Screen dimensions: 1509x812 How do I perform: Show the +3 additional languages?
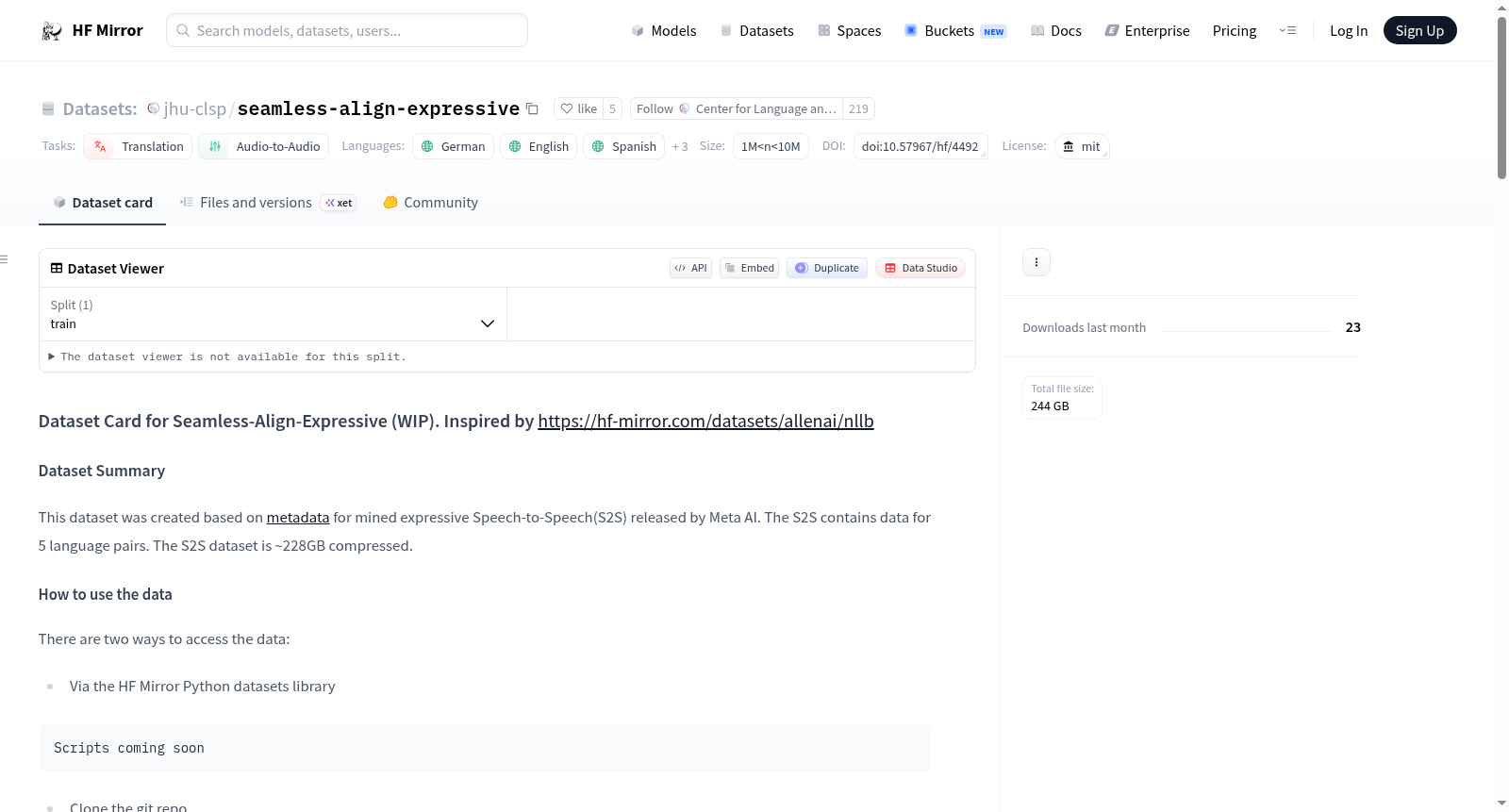click(680, 147)
